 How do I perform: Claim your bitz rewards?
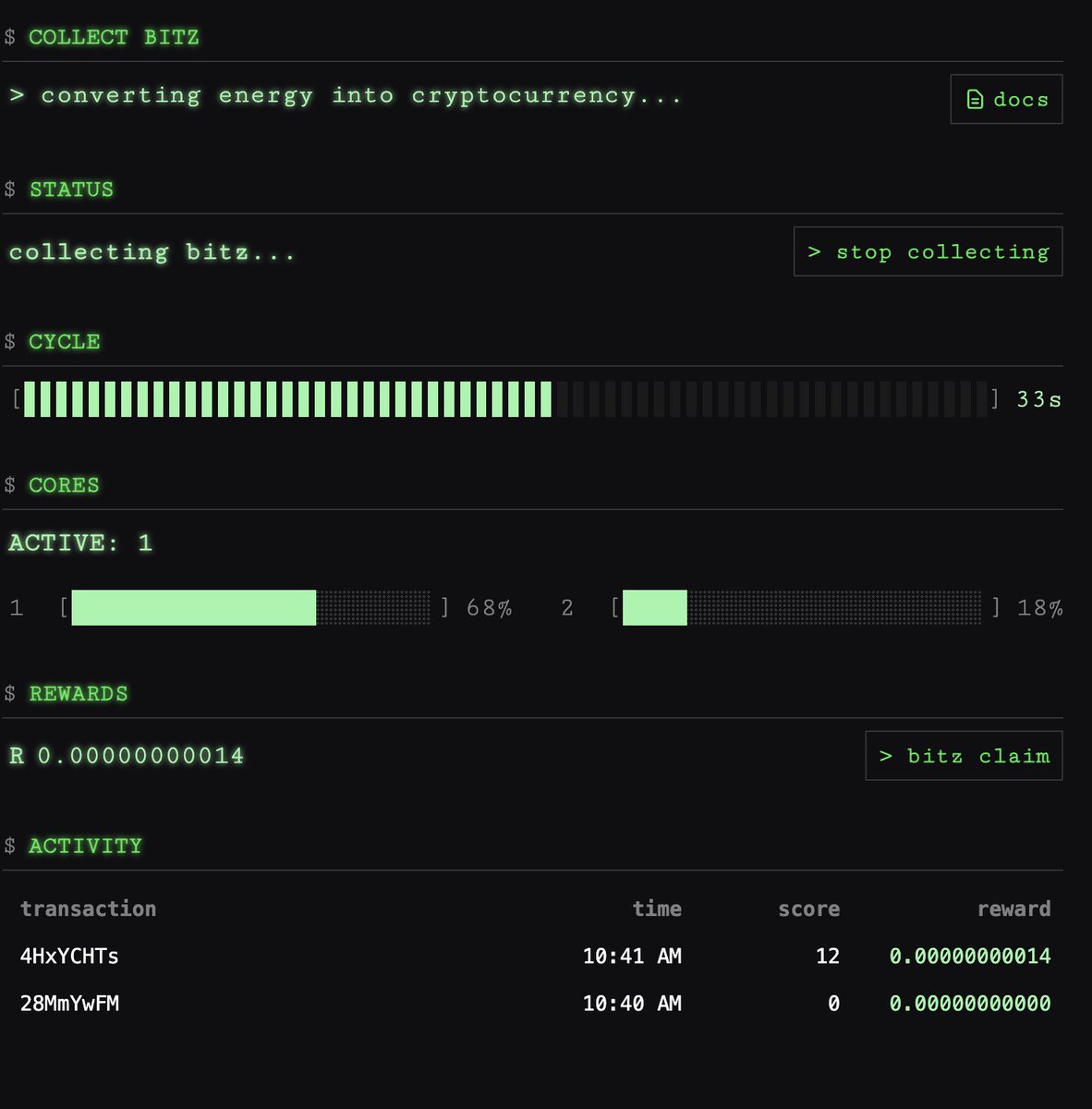pos(964,755)
